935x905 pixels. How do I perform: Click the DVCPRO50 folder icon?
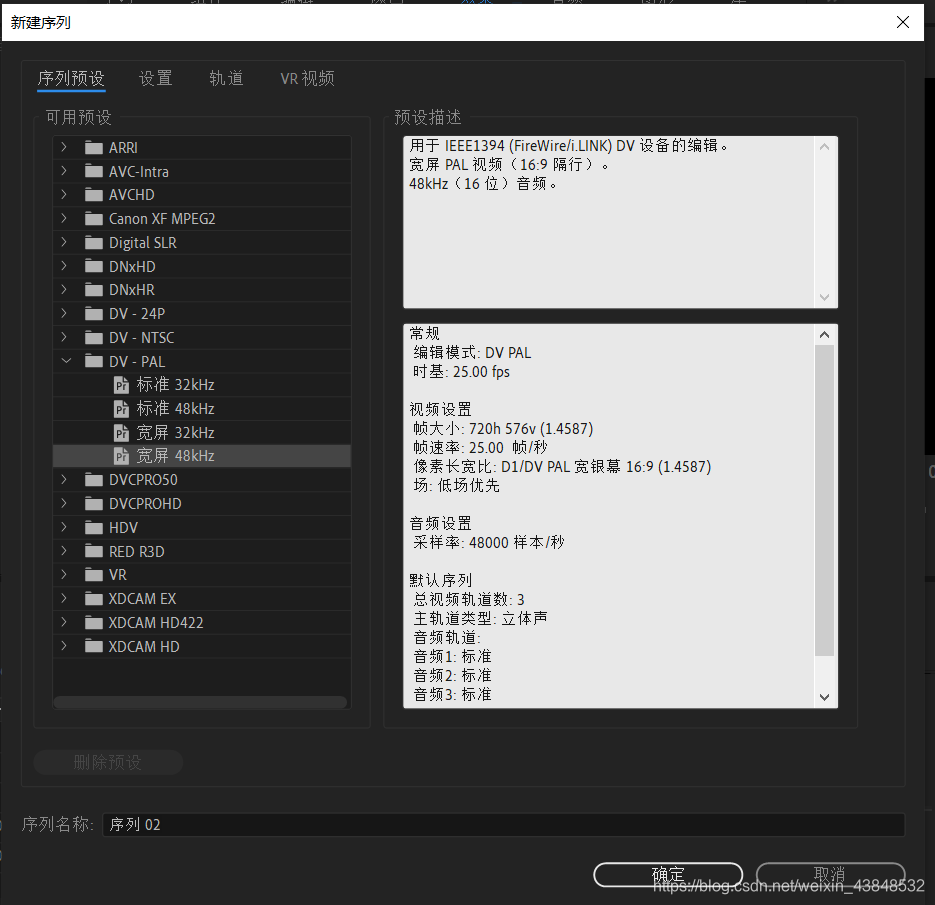tap(94, 479)
